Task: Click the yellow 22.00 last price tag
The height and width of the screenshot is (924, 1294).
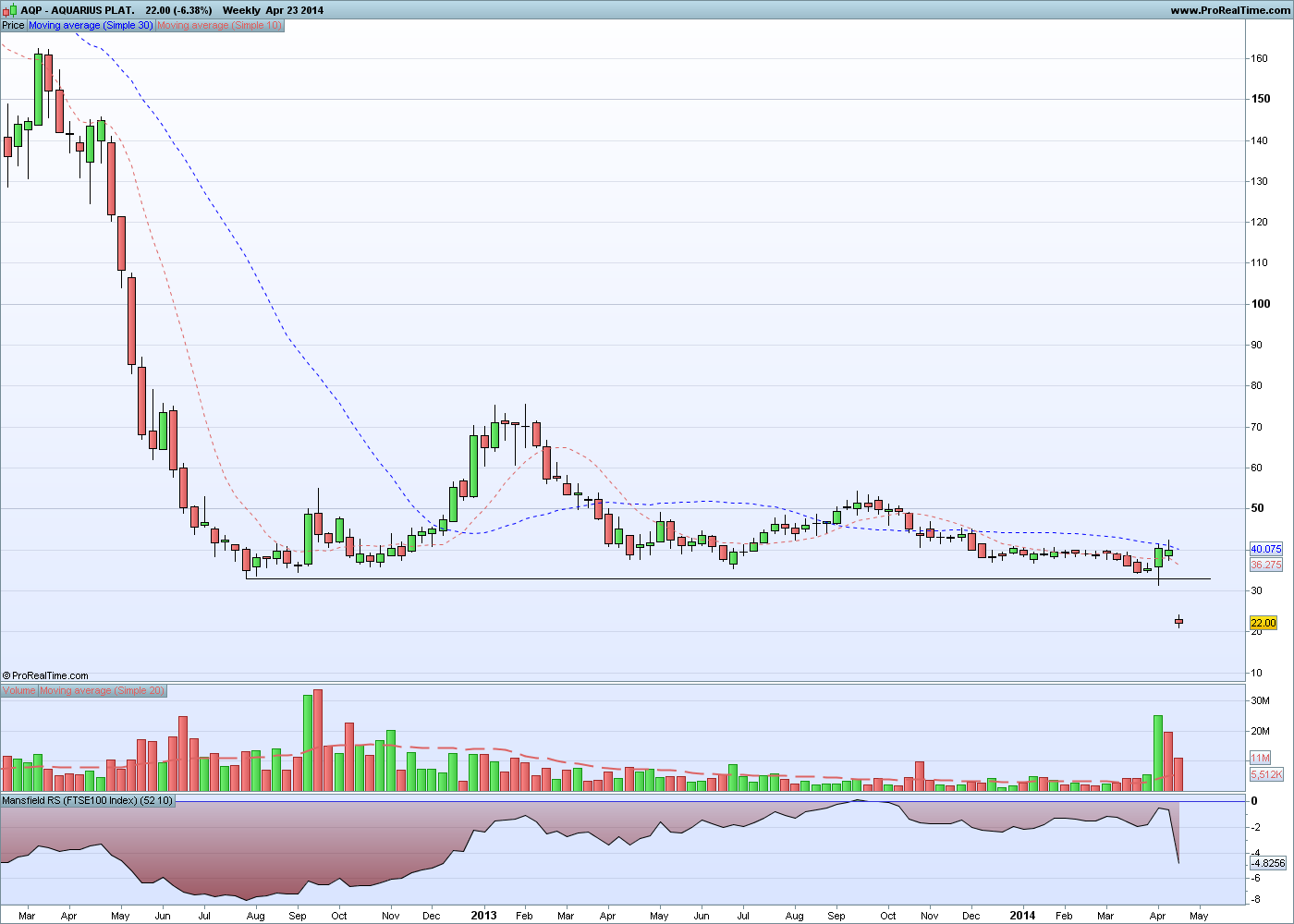Action: pyautogui.click(x=1263, y=623)
